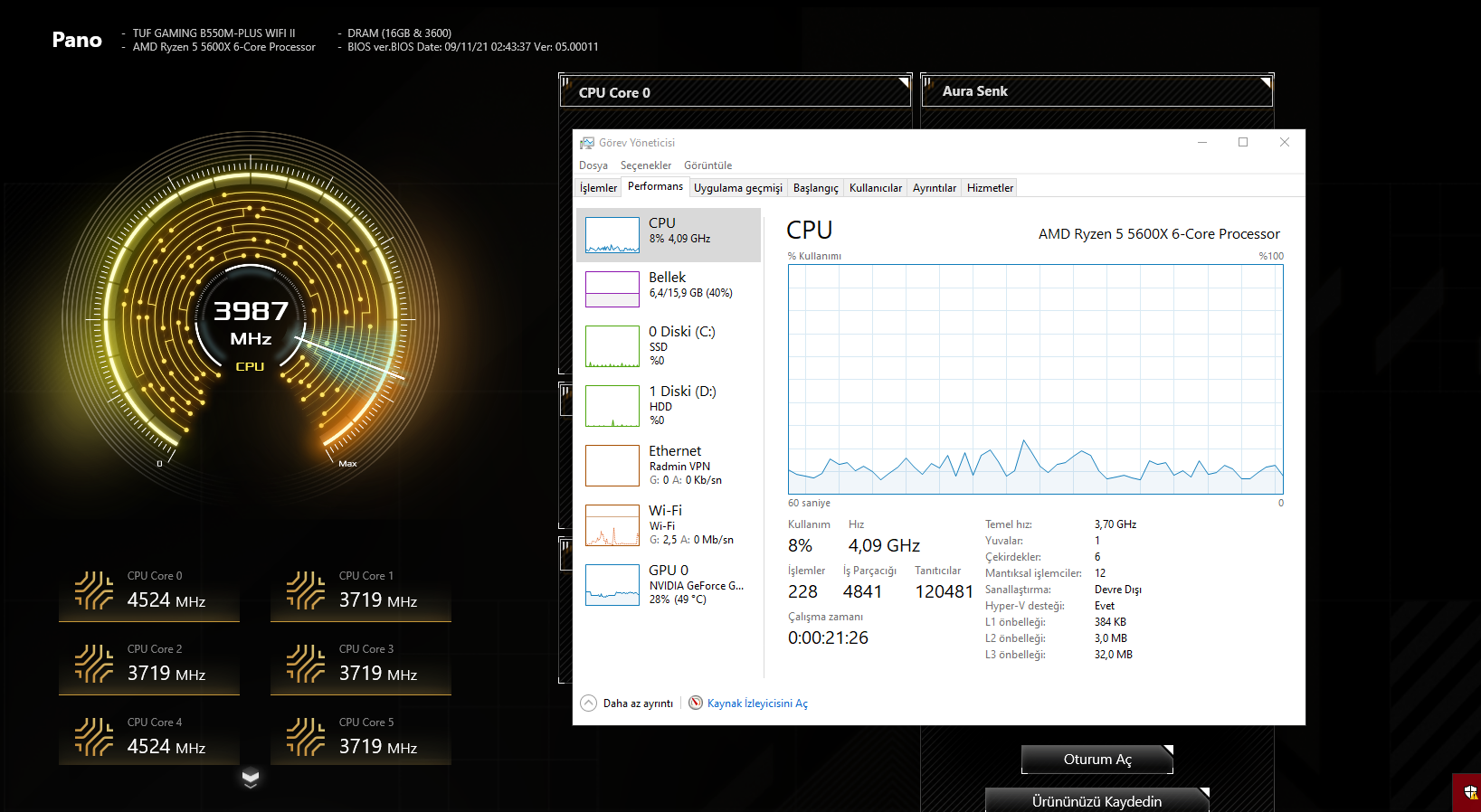Open the Kaynak İzleyicisini Aç link
Image resolution: width=1481 pixels, height=812 pixels.
click(757, 703)
